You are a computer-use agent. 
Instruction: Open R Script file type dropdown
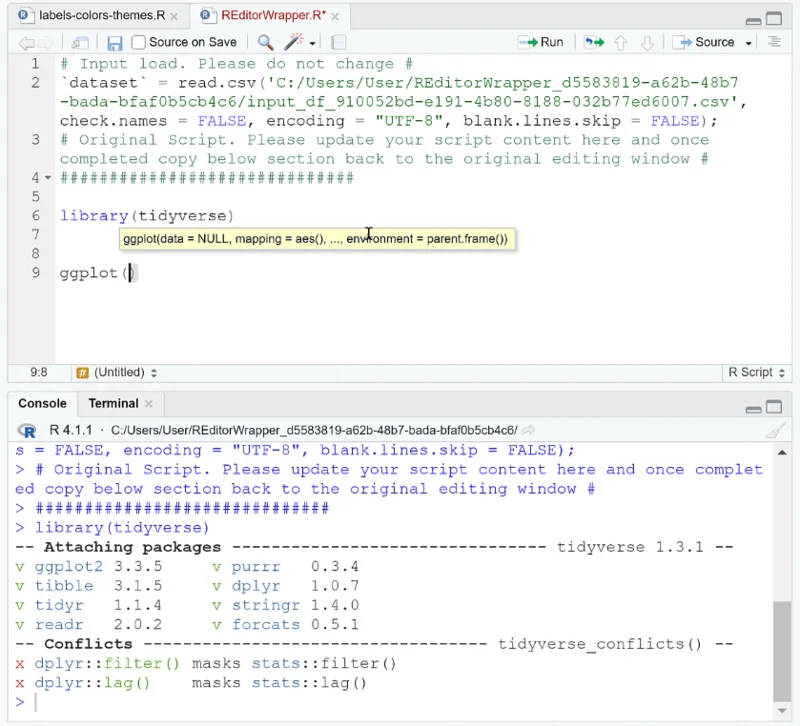tap(756, 372)
